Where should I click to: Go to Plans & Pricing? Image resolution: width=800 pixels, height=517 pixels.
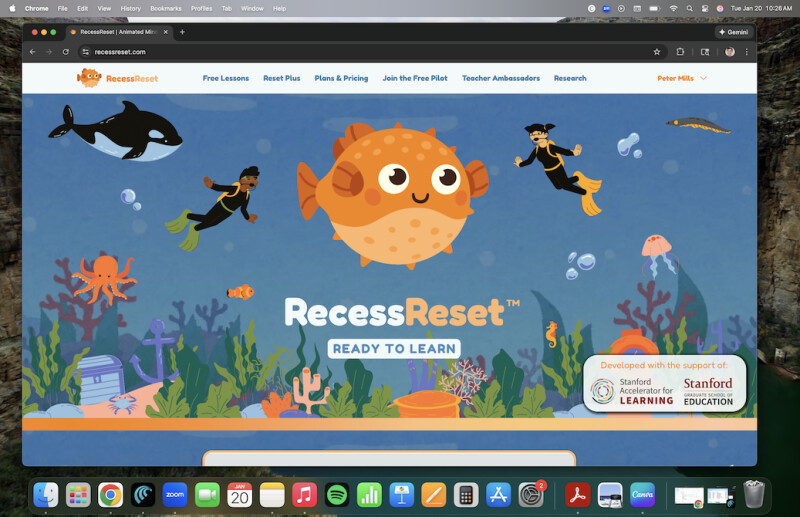341,78
